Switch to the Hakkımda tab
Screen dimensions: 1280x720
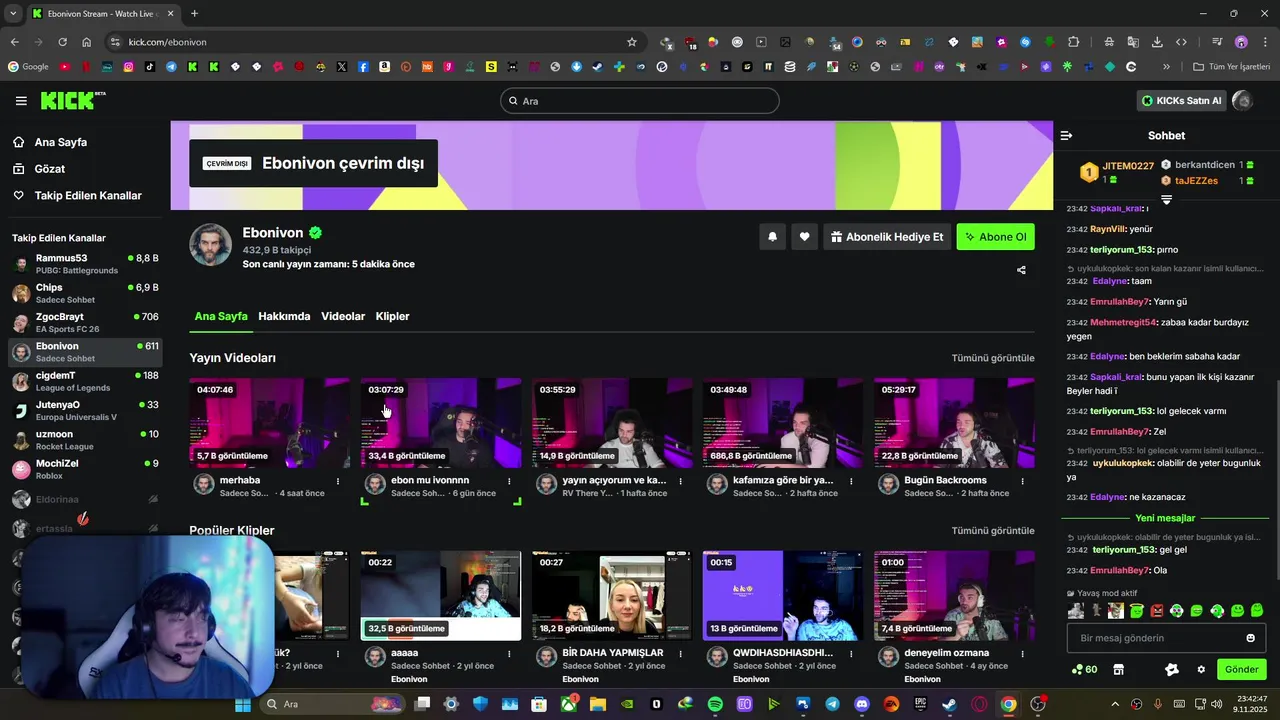(284, 316)
